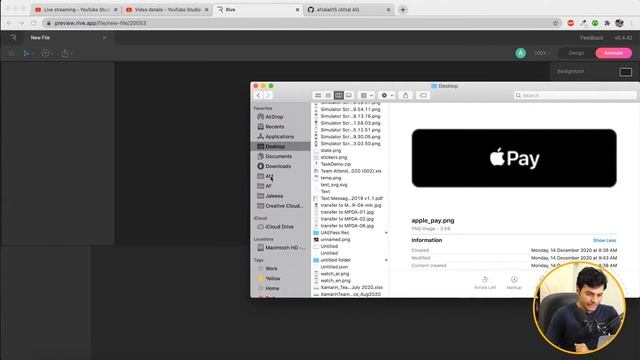Select file TaskDemo.zip

336,164
